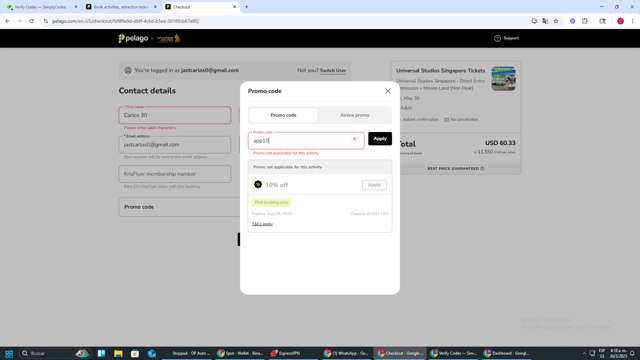Click the Pelago logo in header
The image size is (640, 360).
(133, 38)
